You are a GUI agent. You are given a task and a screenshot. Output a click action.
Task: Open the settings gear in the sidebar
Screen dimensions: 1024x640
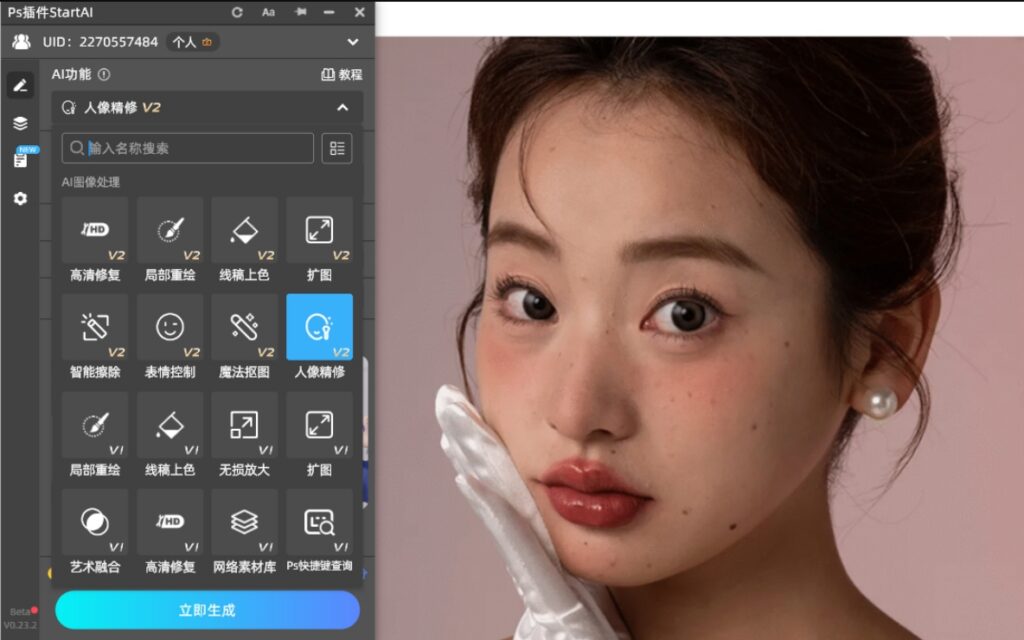coord(18,199)
